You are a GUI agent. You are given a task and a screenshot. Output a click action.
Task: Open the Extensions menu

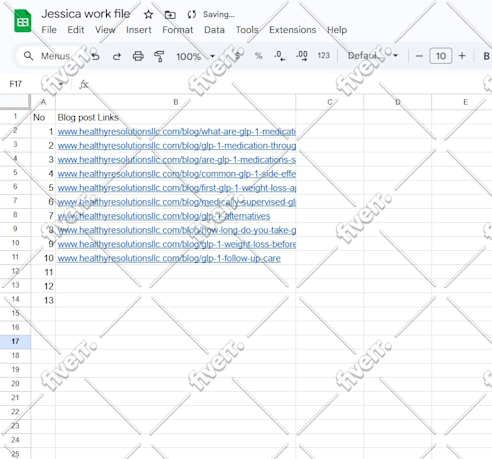tap(293, 30)
